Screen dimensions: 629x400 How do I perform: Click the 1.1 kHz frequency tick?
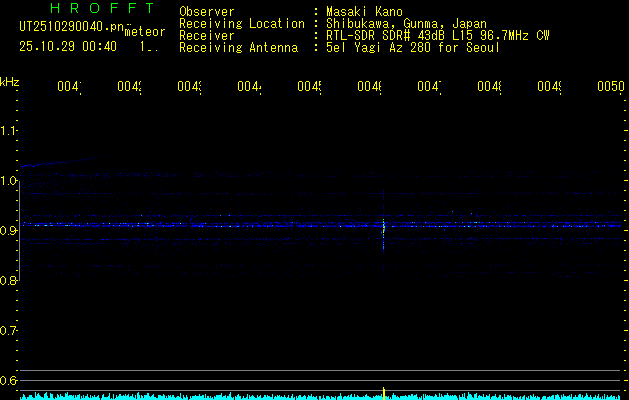tap(9, 131)
